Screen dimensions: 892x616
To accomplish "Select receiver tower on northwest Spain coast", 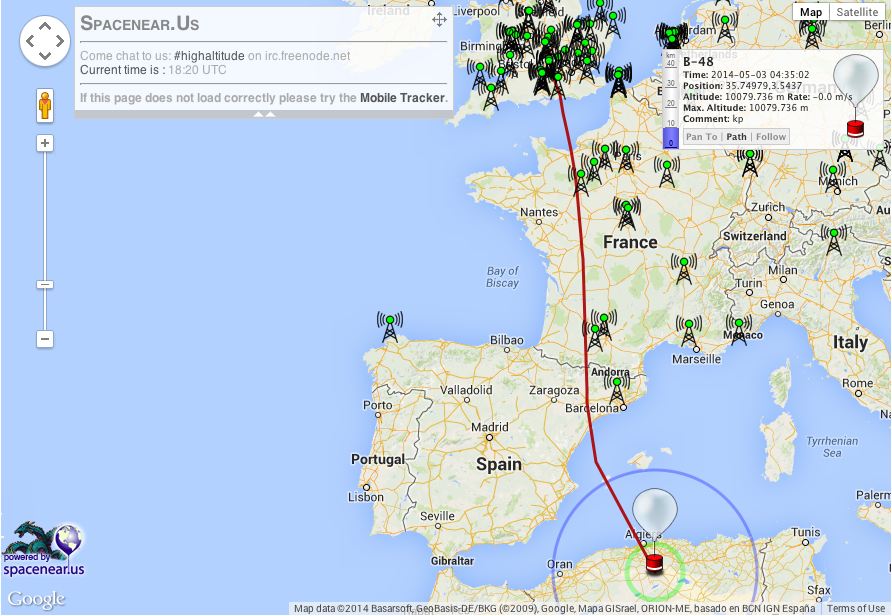I will [390, 328].
